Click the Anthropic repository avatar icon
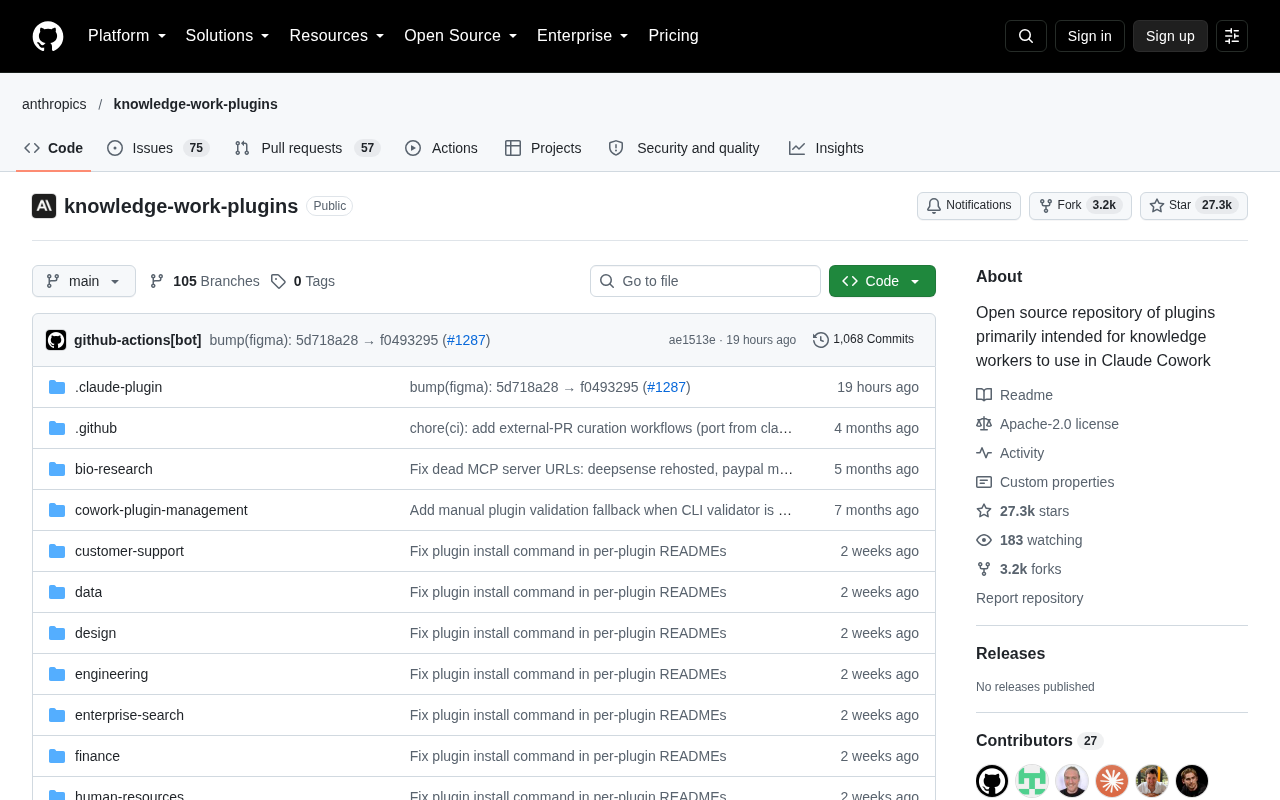The width and height of the screenshot is (1280, 800). point(44,206)
